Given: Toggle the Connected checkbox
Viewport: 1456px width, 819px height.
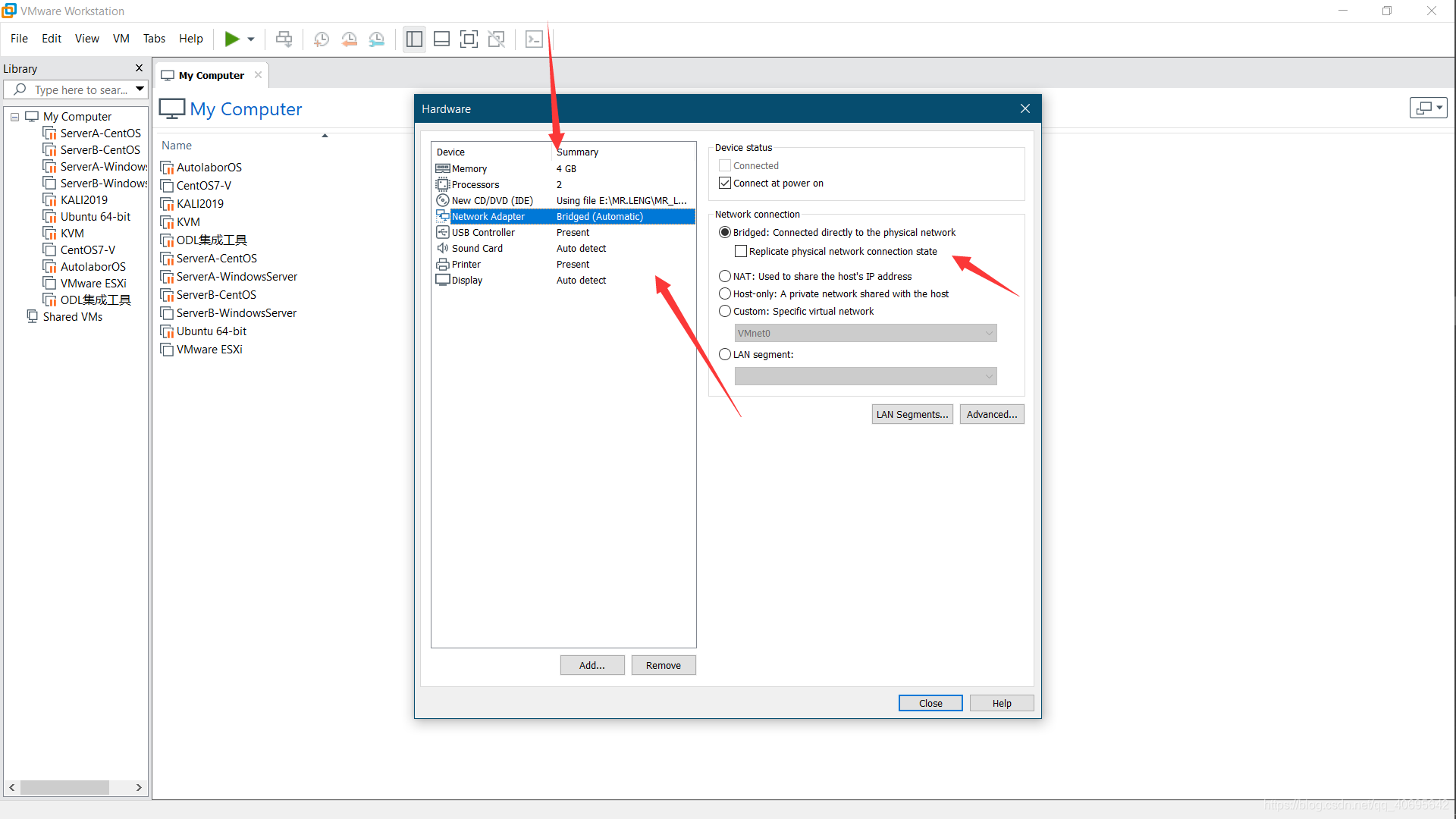Looking at the screenshot, I should [725, 166].
